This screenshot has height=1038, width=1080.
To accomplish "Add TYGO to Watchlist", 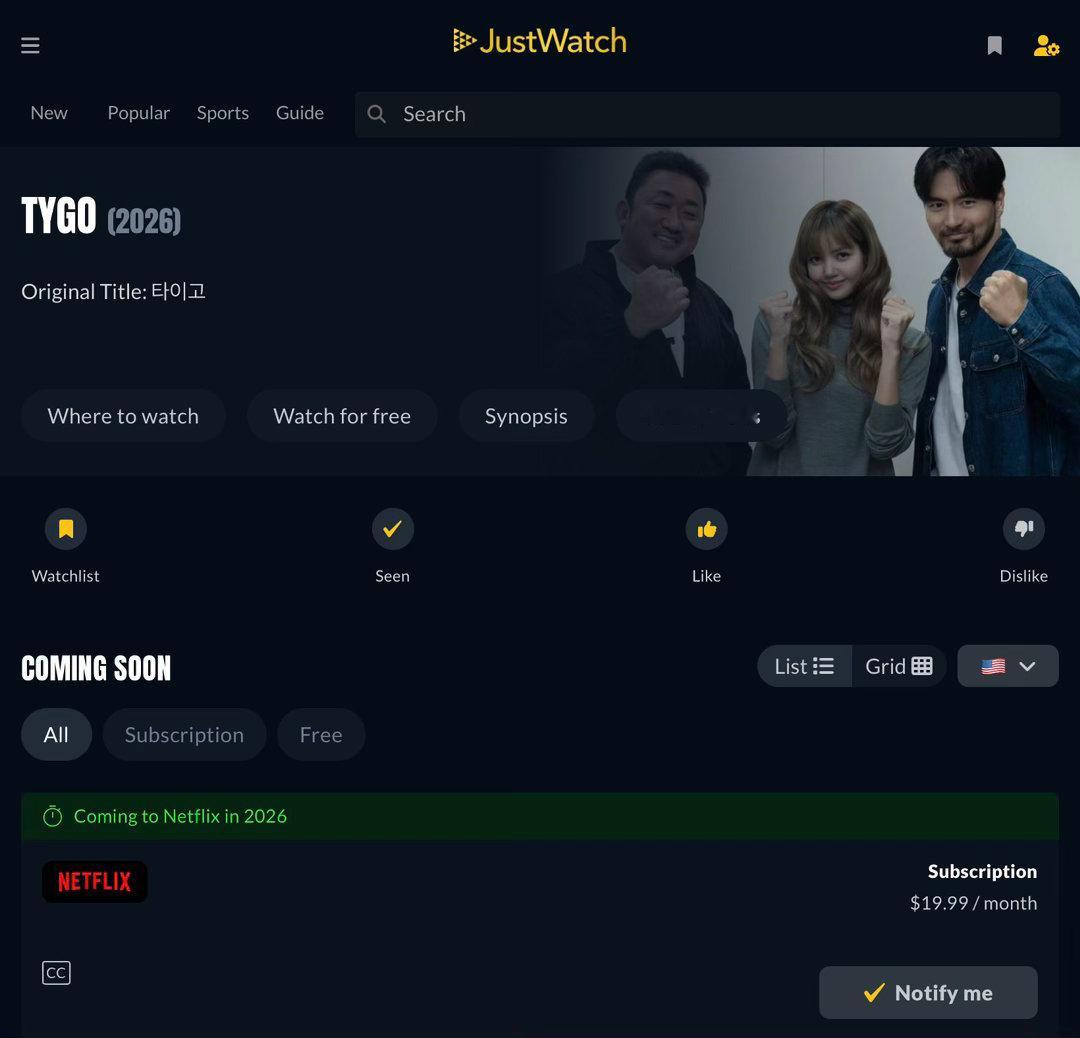I will click(65, 529).
